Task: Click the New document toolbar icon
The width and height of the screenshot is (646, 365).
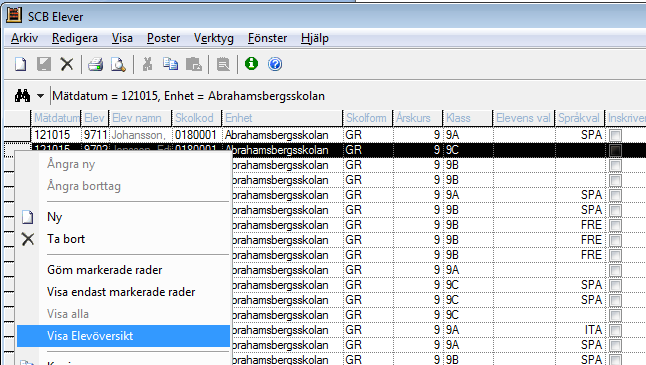Action: pyautogui.click(x=21, y=64)
